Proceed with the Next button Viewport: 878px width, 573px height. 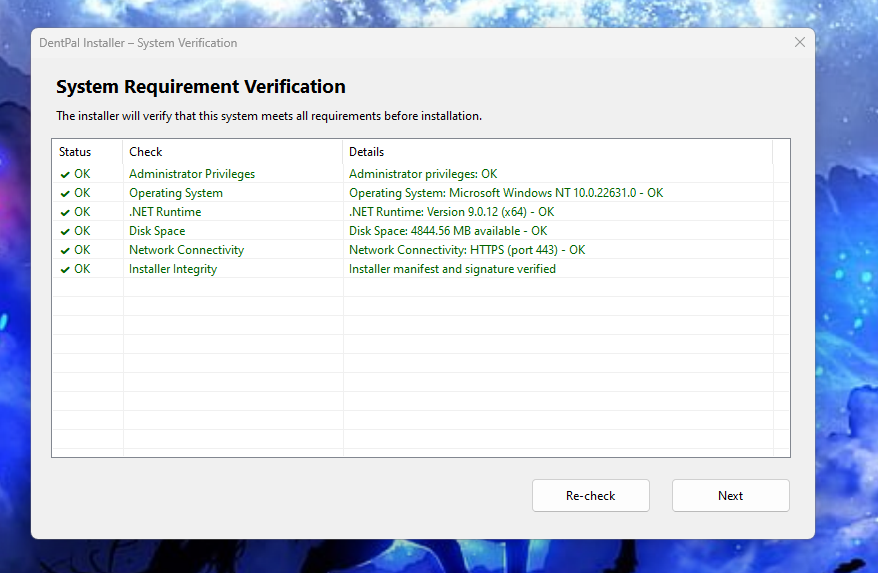730,495
